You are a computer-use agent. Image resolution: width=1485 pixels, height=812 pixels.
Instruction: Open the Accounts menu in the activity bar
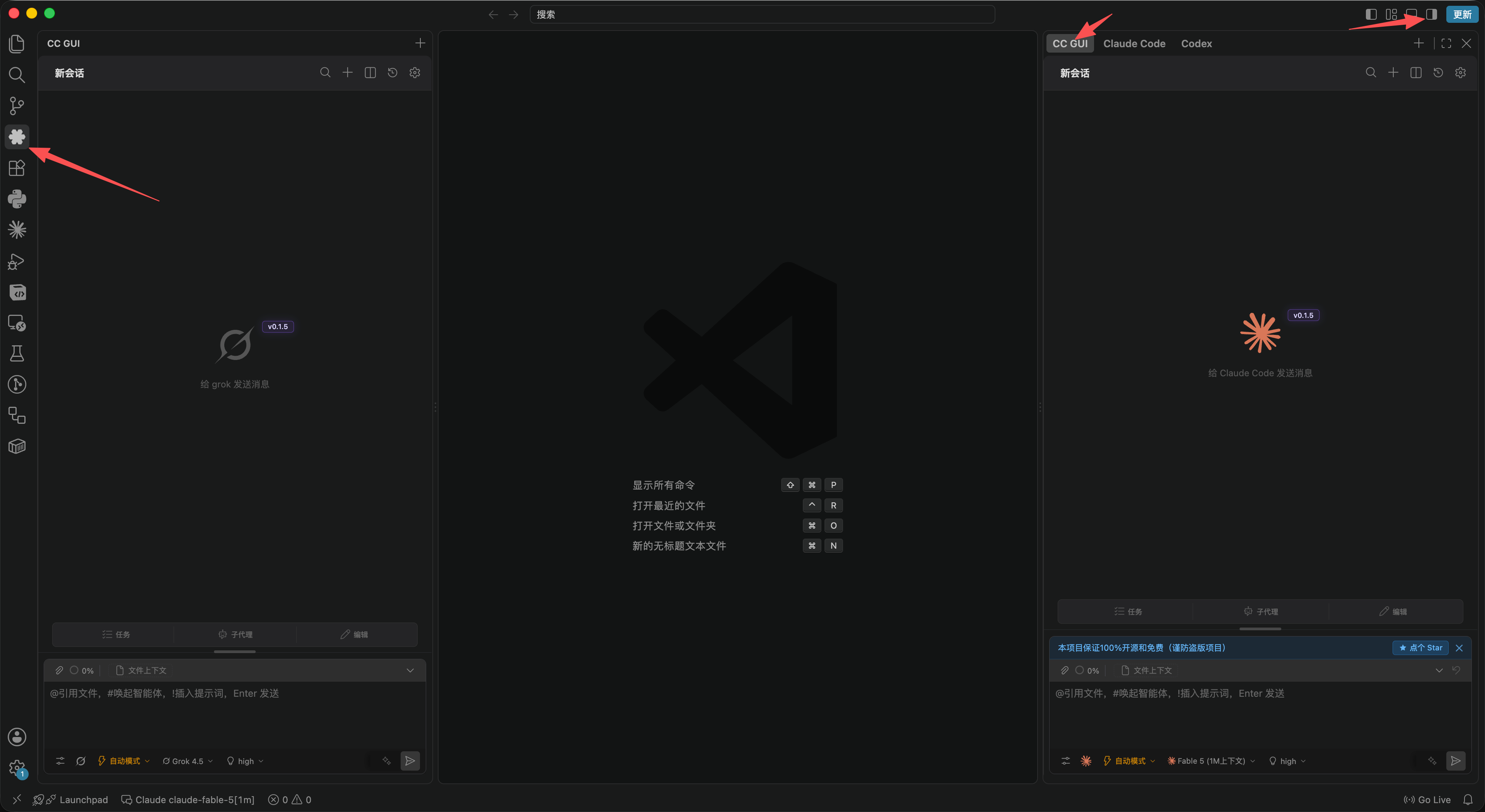(17, 737)
